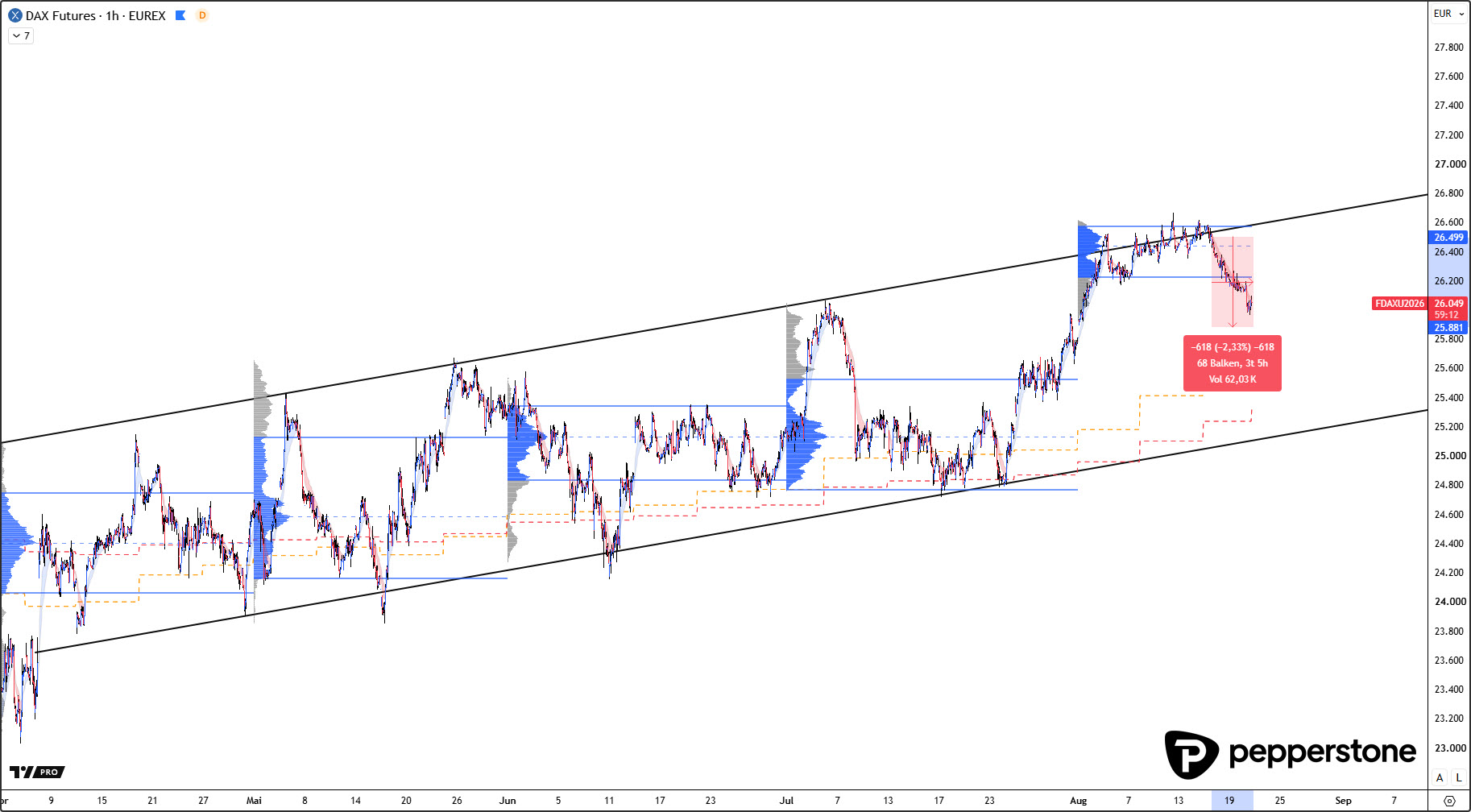Click the blue 26.499 price label
The height and width of the screenshot is (812, 1471).
pos(1448,238)
